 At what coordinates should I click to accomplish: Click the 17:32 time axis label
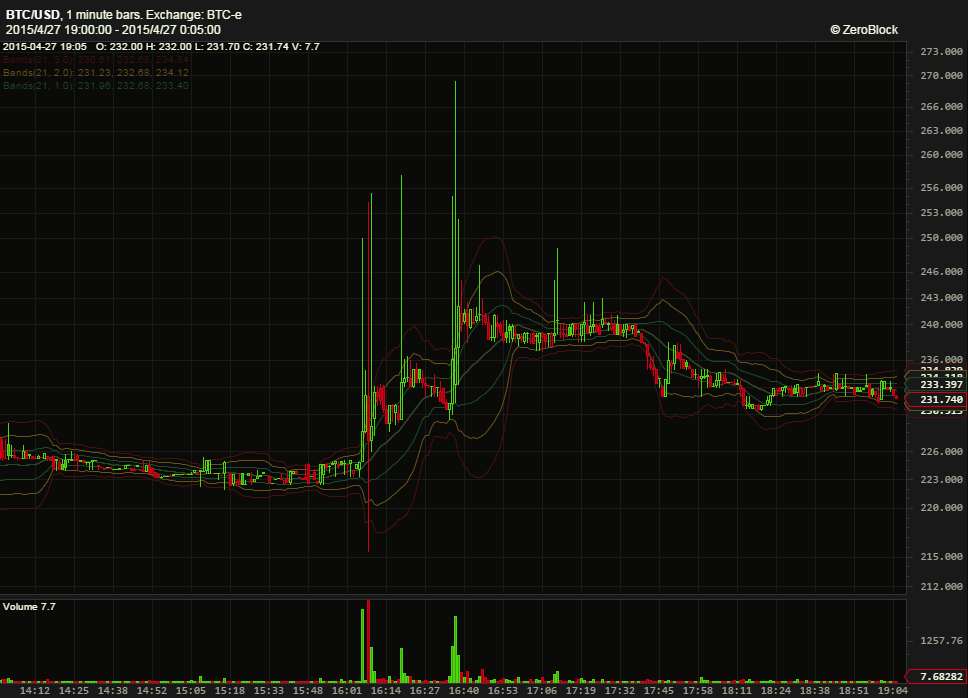619,691
